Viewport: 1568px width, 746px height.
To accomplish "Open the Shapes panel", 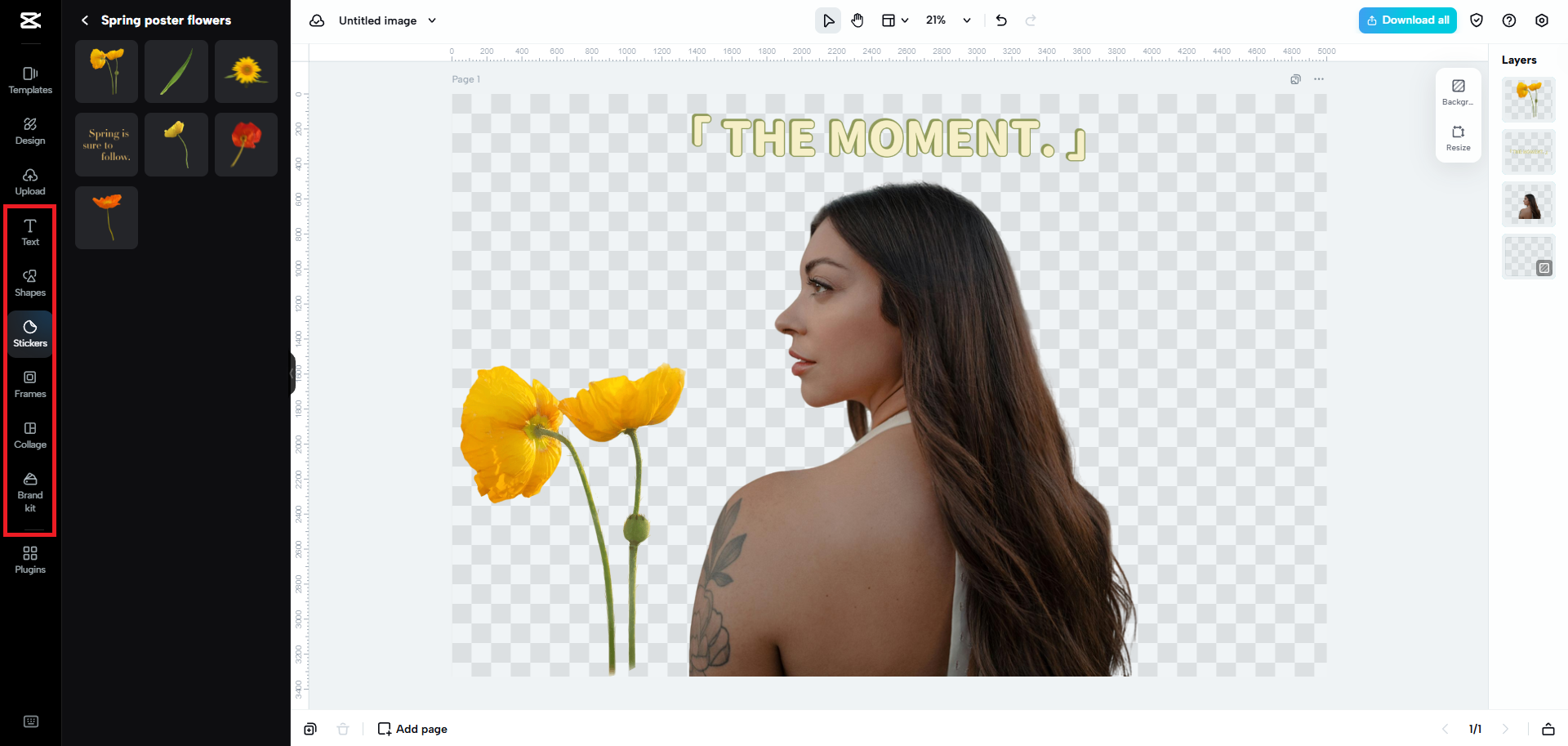I will coord(29,283).
